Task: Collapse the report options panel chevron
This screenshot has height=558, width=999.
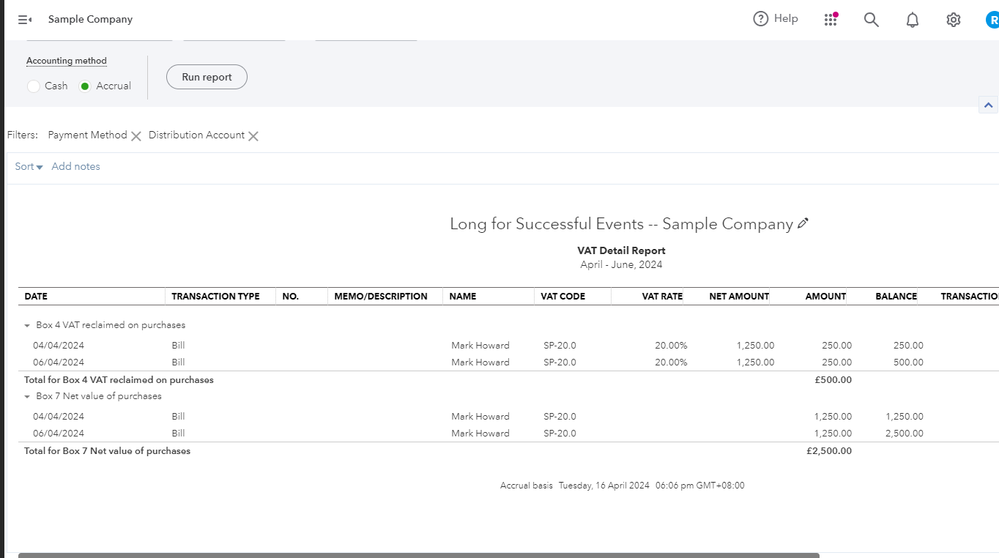Action: (988, 105)
